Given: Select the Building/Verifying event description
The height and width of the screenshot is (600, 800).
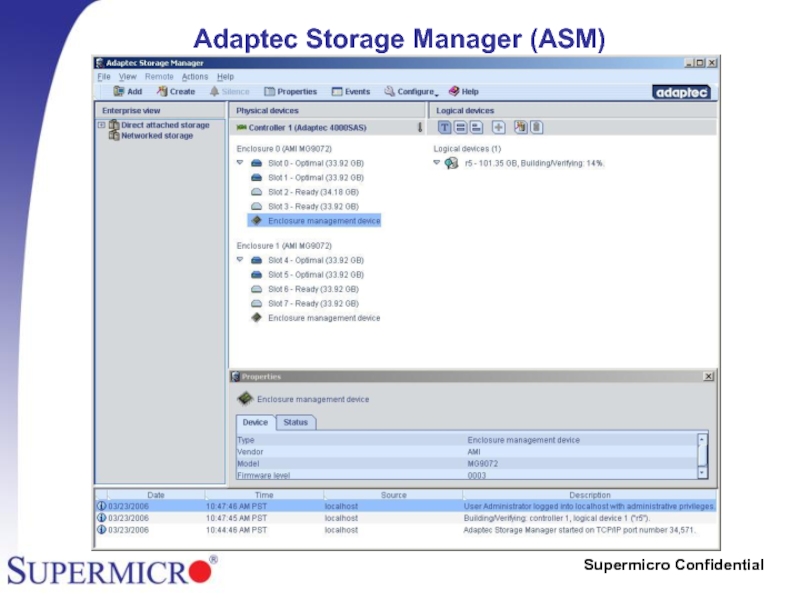Looking at the screenshot, I should click(557, 518).
